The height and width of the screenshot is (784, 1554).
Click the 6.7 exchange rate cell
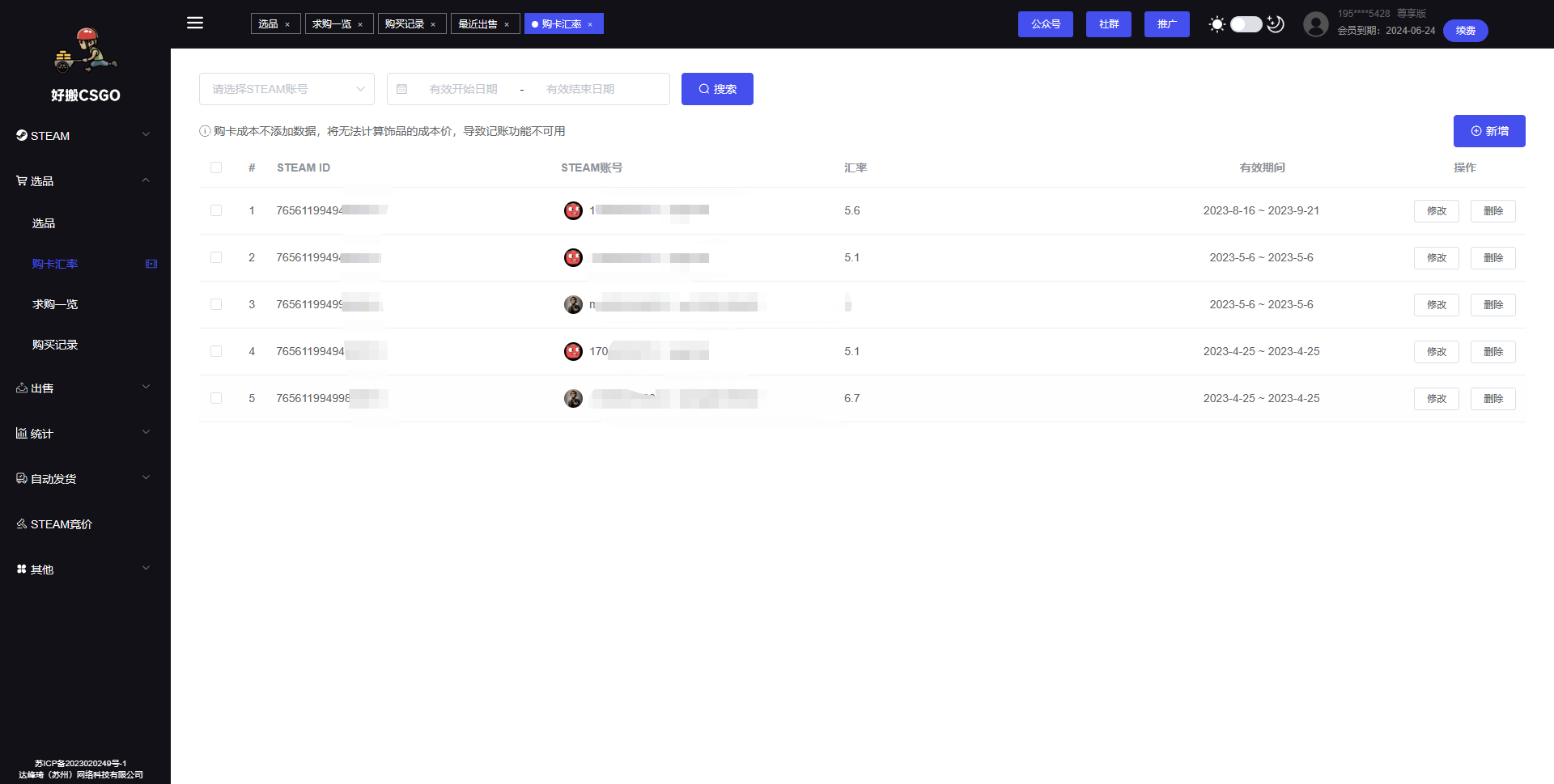(x=852, y=398)
